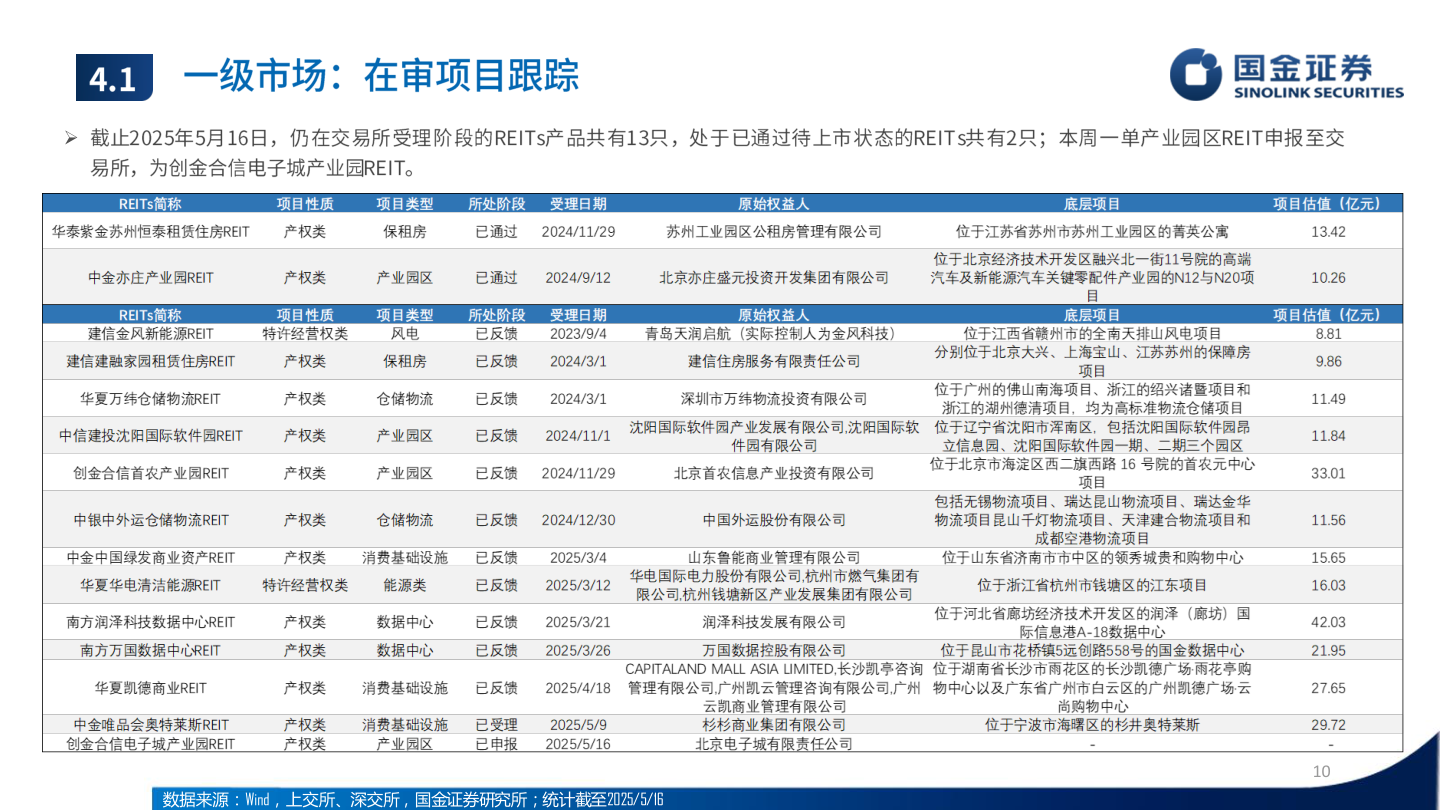Select the valuation 10.26
Viewport: 1440px width, 810px height.
[x=1328, y=277]
